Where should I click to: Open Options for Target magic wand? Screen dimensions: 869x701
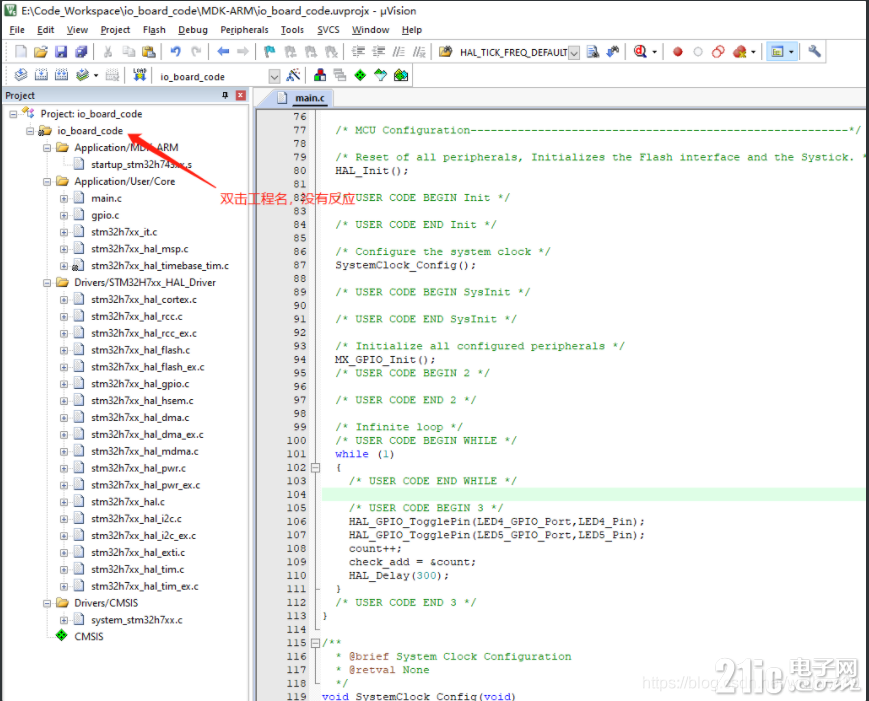pyautogui.click(x=293, y=75)
